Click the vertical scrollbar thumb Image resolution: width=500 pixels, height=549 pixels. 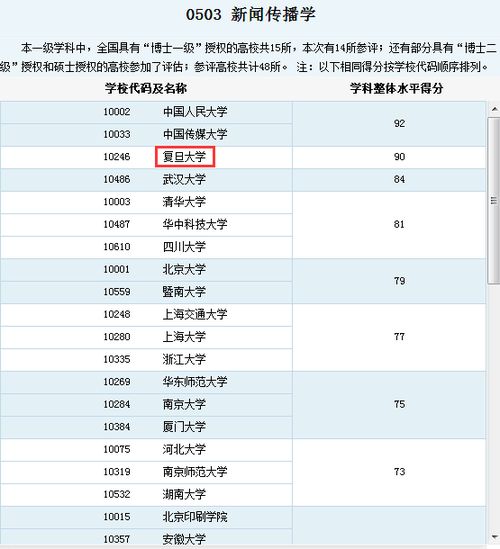point(494,201)
